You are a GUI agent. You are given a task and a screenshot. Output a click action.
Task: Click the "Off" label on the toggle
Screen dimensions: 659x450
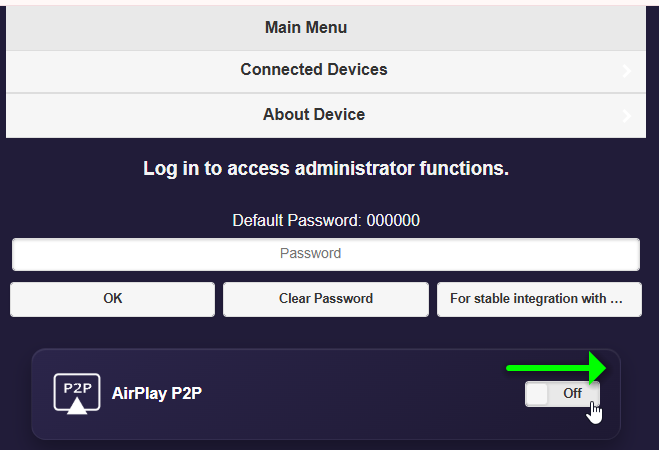coord(572,394)
